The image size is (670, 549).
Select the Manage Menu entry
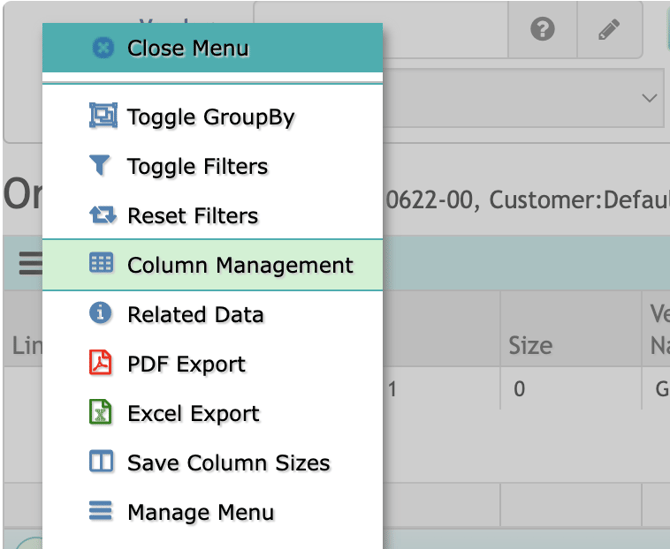pyautogui.click(x=200, y=512)
